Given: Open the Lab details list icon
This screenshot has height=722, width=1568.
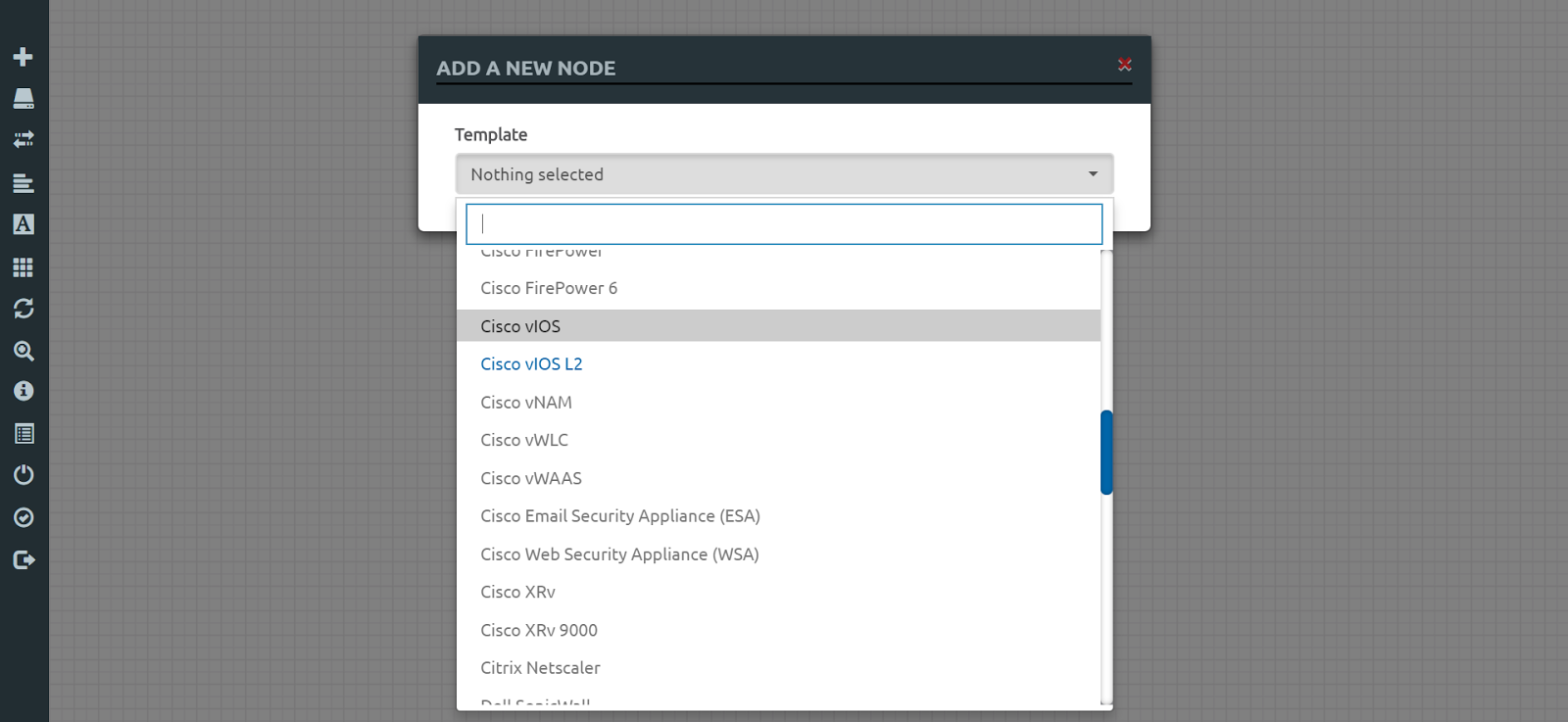Looking at the screenshot, I should tap(24, 433).
